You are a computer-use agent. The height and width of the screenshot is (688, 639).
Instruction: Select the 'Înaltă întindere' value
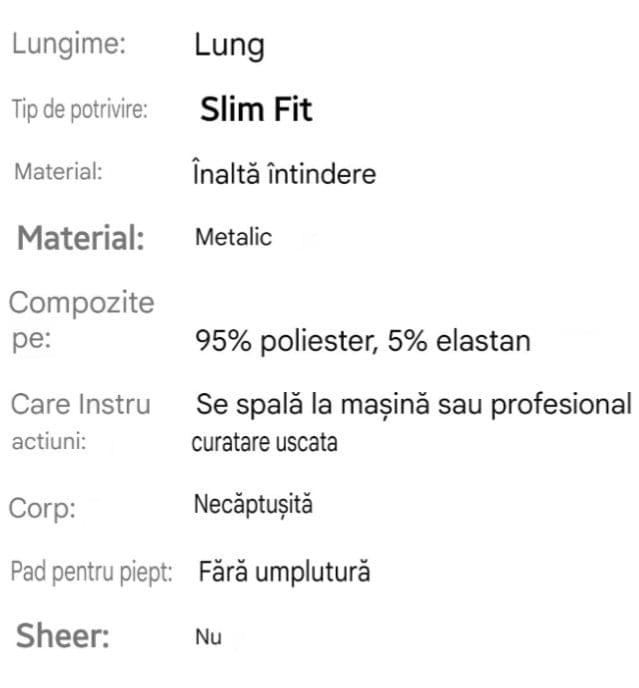tap(284, 174)
